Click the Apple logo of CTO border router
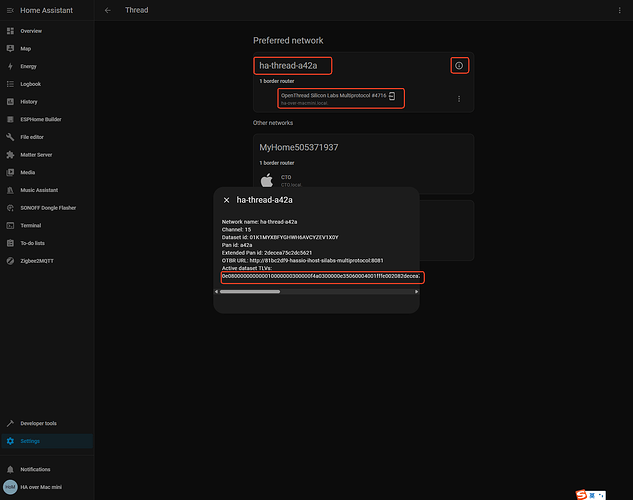This screenshot has height=500, width=633. [266, 180]
